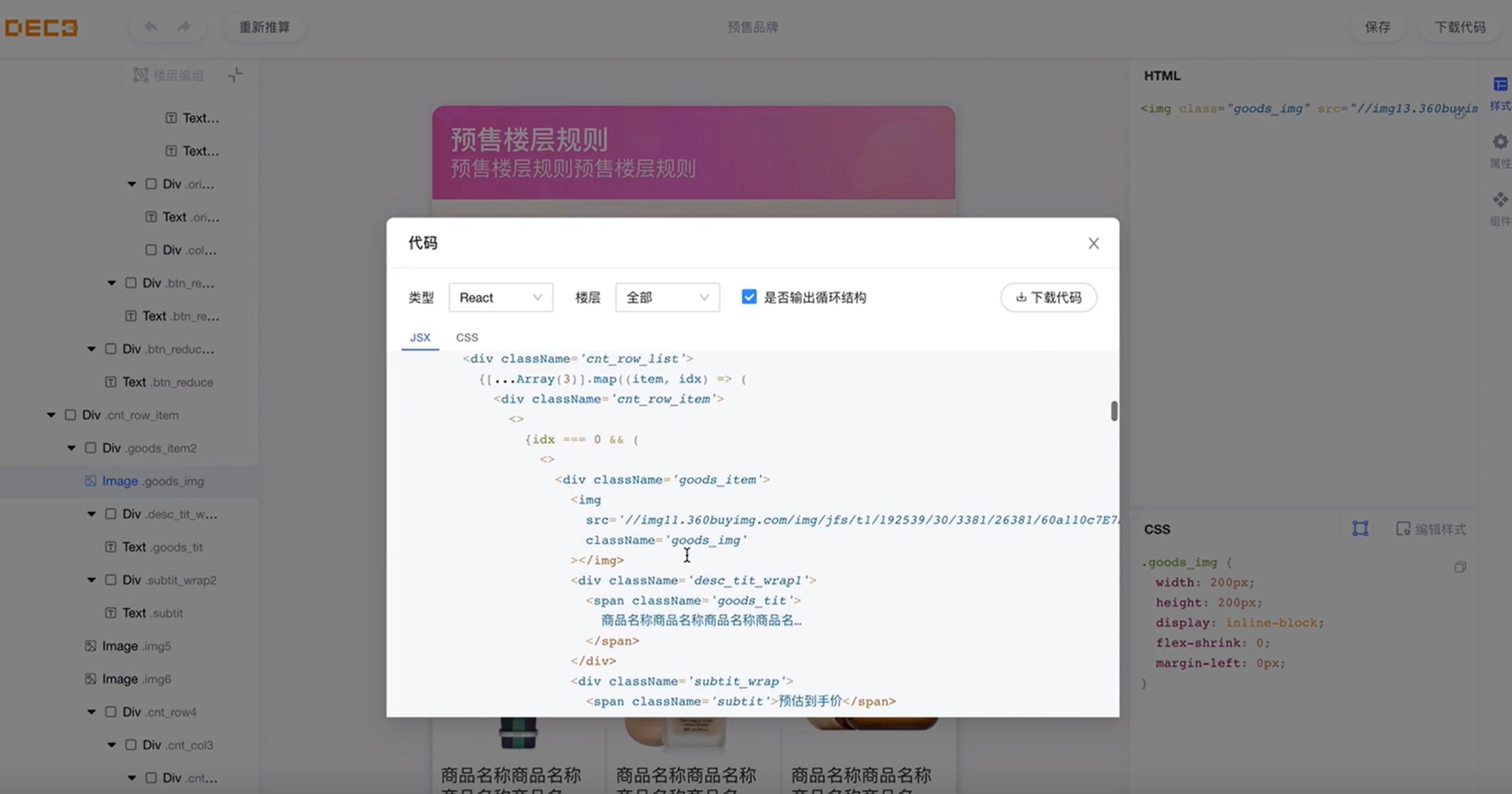Open the 全部 floor dropdown

point(667,297)
